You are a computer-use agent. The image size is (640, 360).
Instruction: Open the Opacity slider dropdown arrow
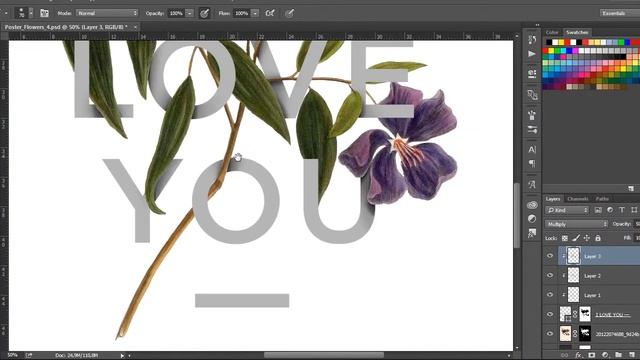pyautogui.click(x=189, y=13)
